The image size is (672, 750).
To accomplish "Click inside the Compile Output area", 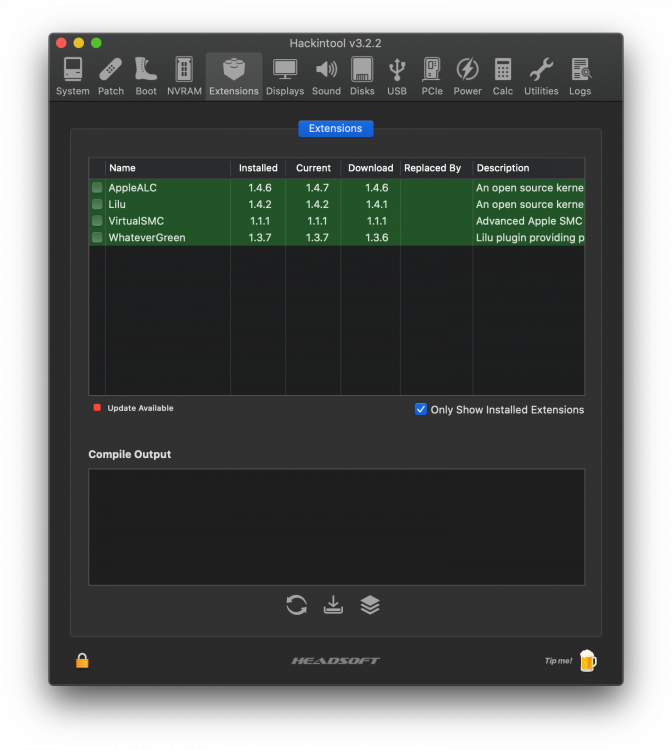I will click(336, 527).
